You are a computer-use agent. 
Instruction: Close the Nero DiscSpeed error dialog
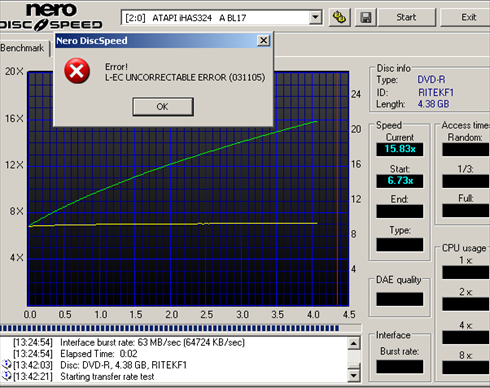point(263,41)
